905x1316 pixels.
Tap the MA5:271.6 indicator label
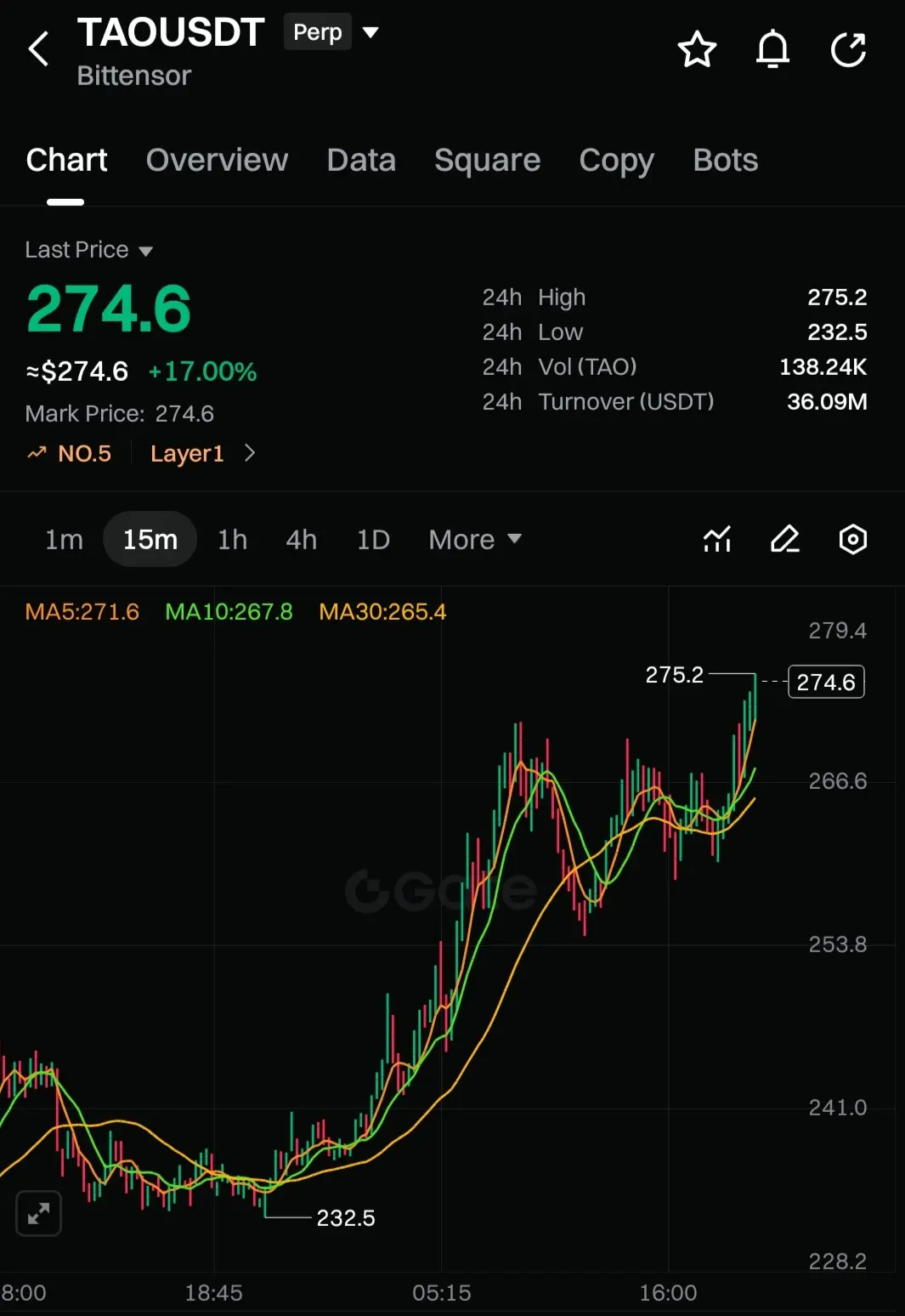82,611
